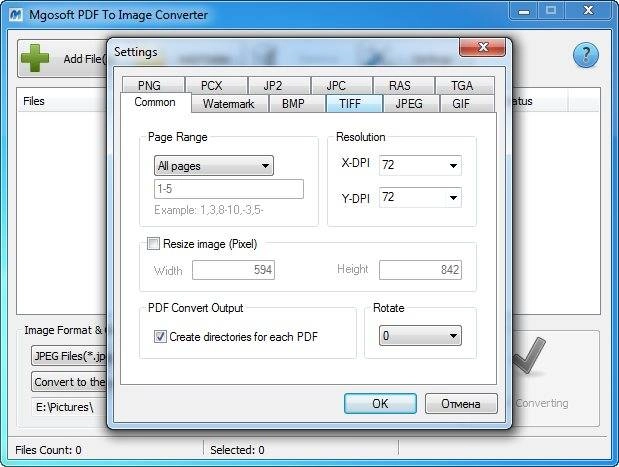Confirm settings with the OK button
This screenshot has height=467, width=619.
(380, 403)
